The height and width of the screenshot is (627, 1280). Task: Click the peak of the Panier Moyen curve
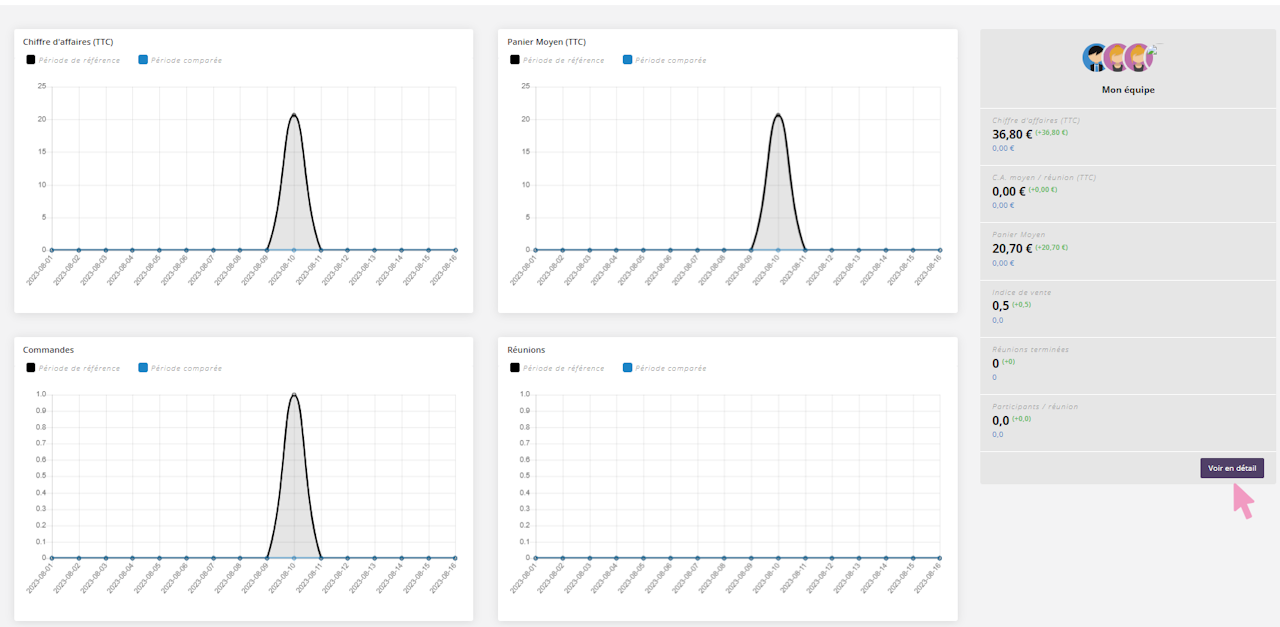pyautogui.click(x=777, y=115)
